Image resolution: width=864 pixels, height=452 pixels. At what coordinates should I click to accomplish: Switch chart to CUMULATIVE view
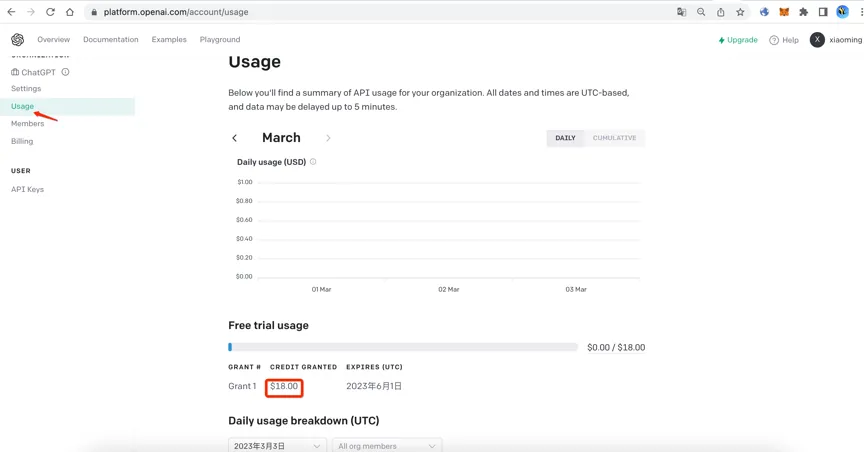[x=614, y=138]
